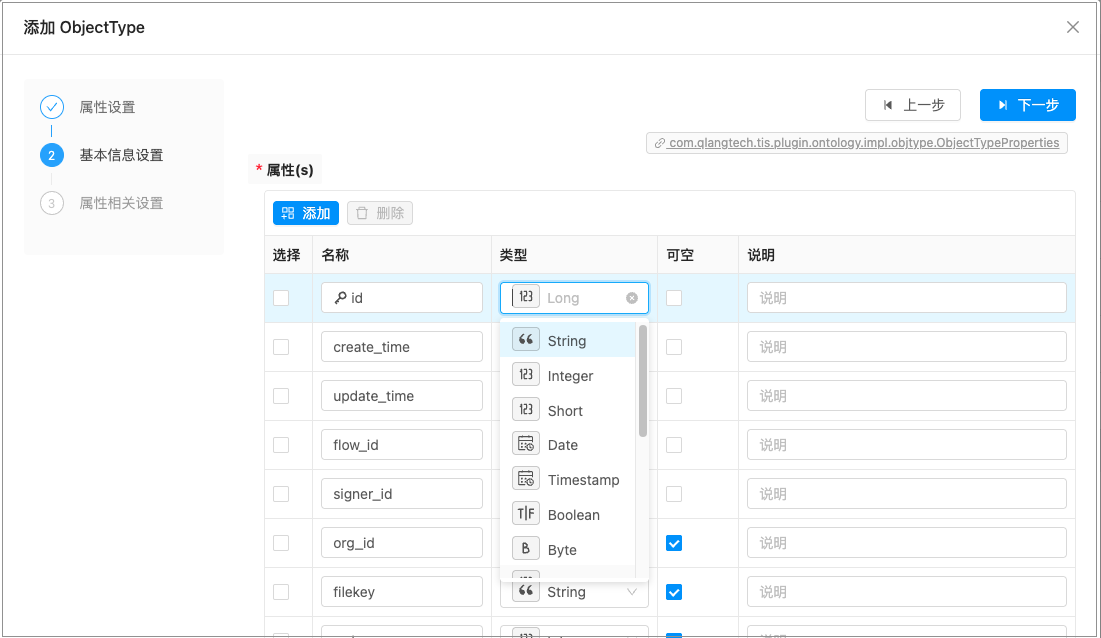Click the numeric type icon beside Long
1101x638 pixels.
(x=525, y=297)
